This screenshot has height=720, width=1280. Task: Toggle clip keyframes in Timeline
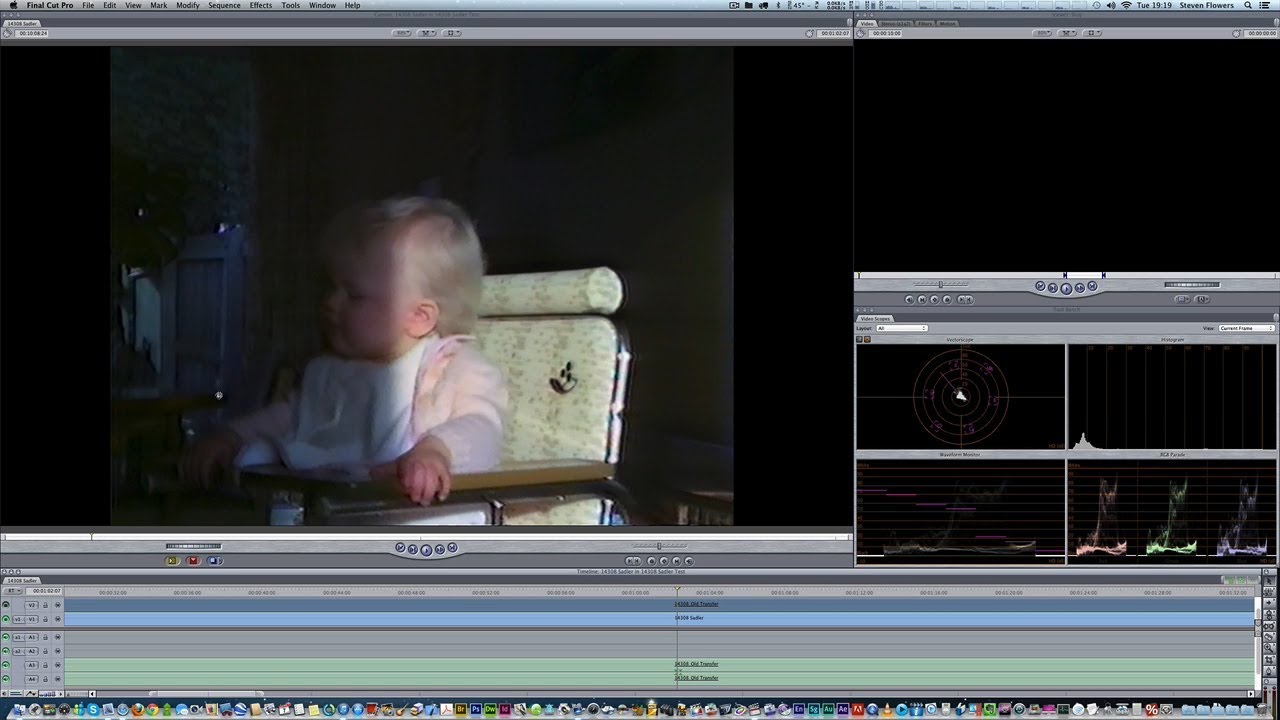click(x=15, y=693)
